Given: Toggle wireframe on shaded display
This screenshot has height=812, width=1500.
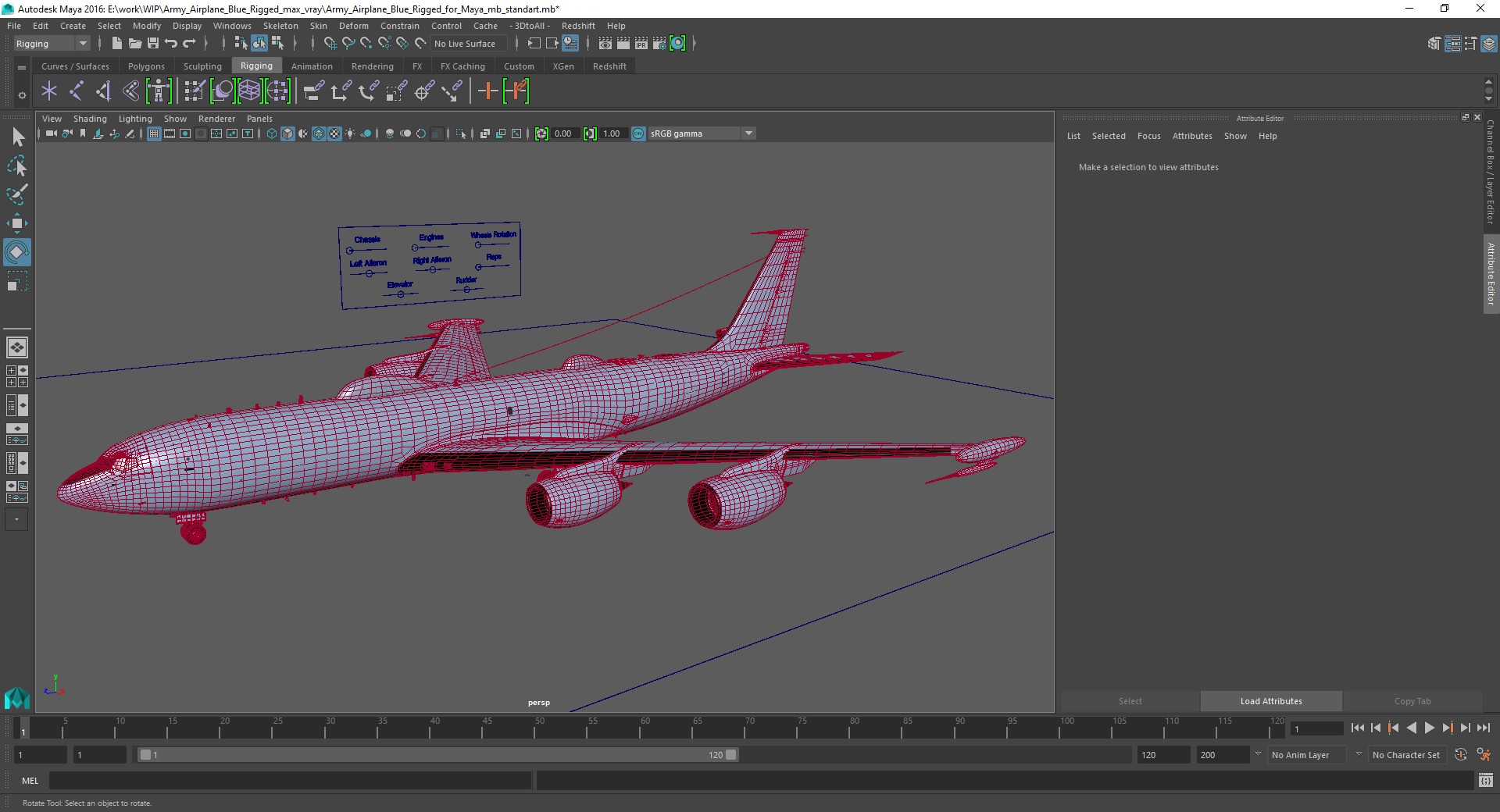Looking at the screenshot, I should tap(319, 134).
